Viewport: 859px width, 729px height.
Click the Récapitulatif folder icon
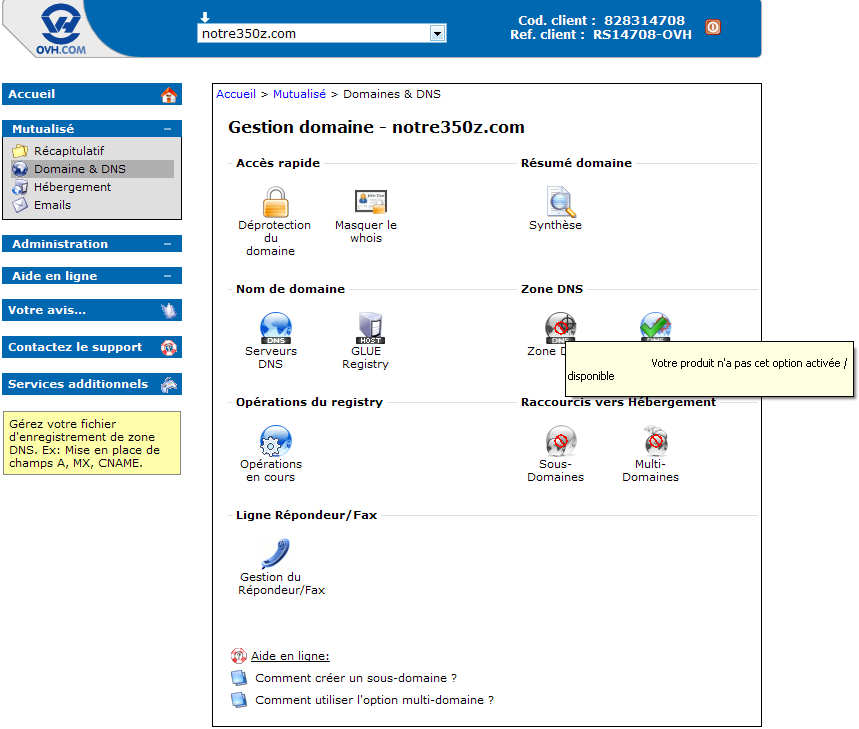tap(20, 151)
